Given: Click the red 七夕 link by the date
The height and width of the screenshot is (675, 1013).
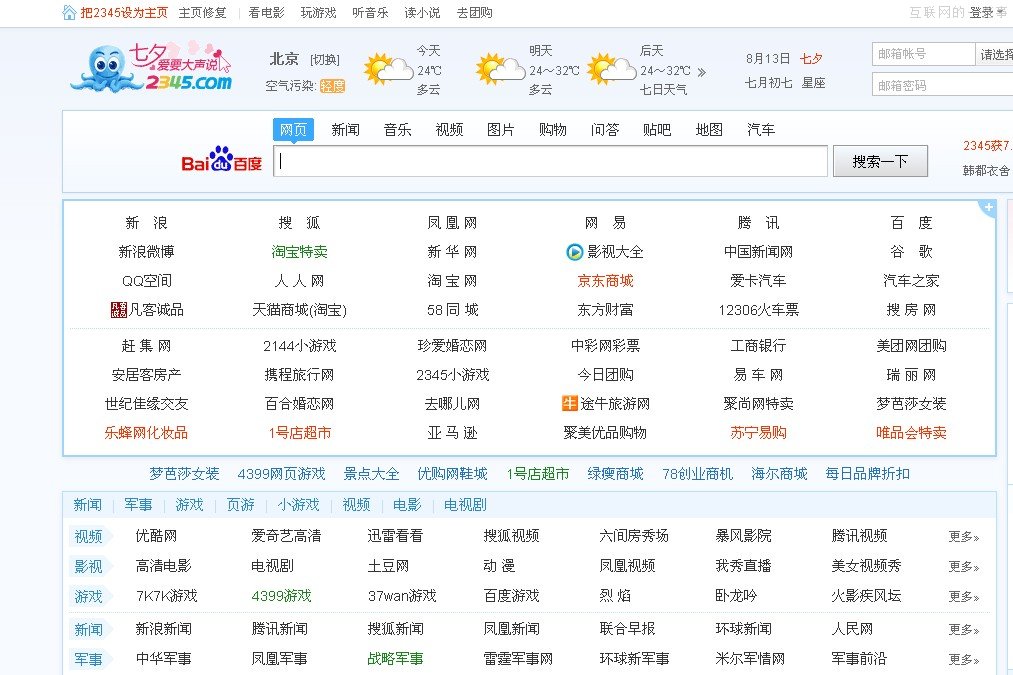Looking at the screenshot, I should click(811, 59).
